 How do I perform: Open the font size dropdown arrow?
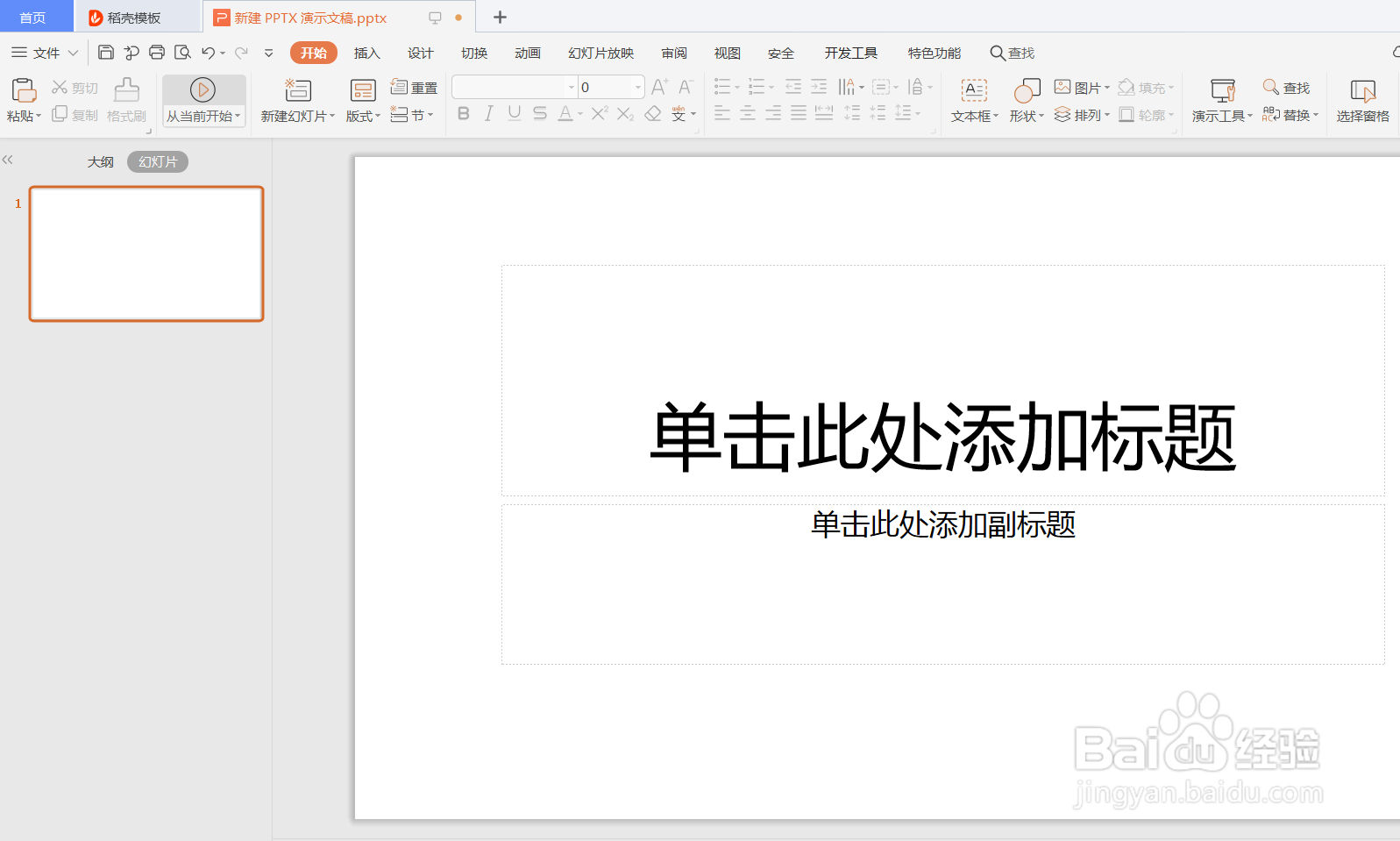coord(637,87)
